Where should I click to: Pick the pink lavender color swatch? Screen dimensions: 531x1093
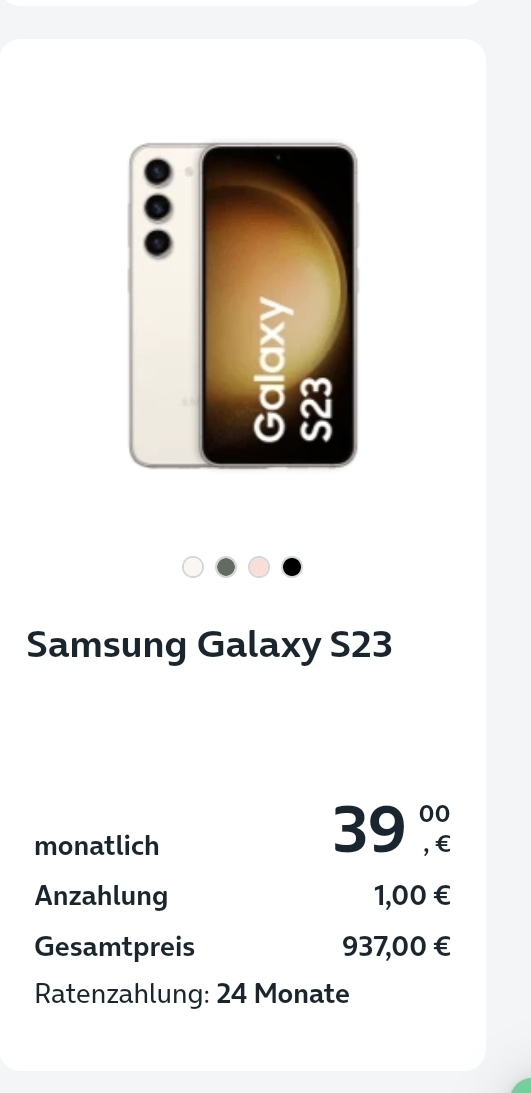[x=259, y=567]
